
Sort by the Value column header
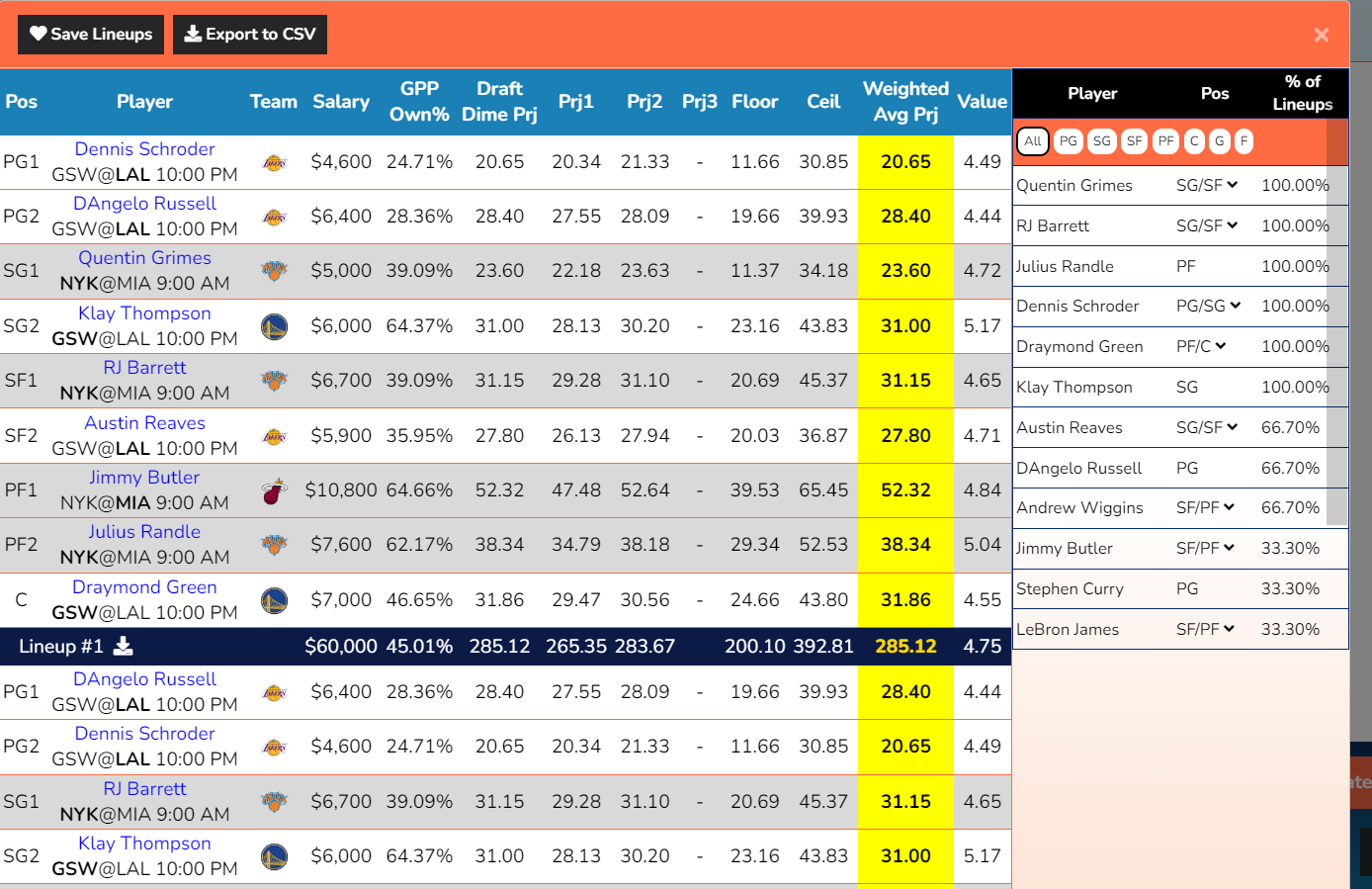click(982, 102)
